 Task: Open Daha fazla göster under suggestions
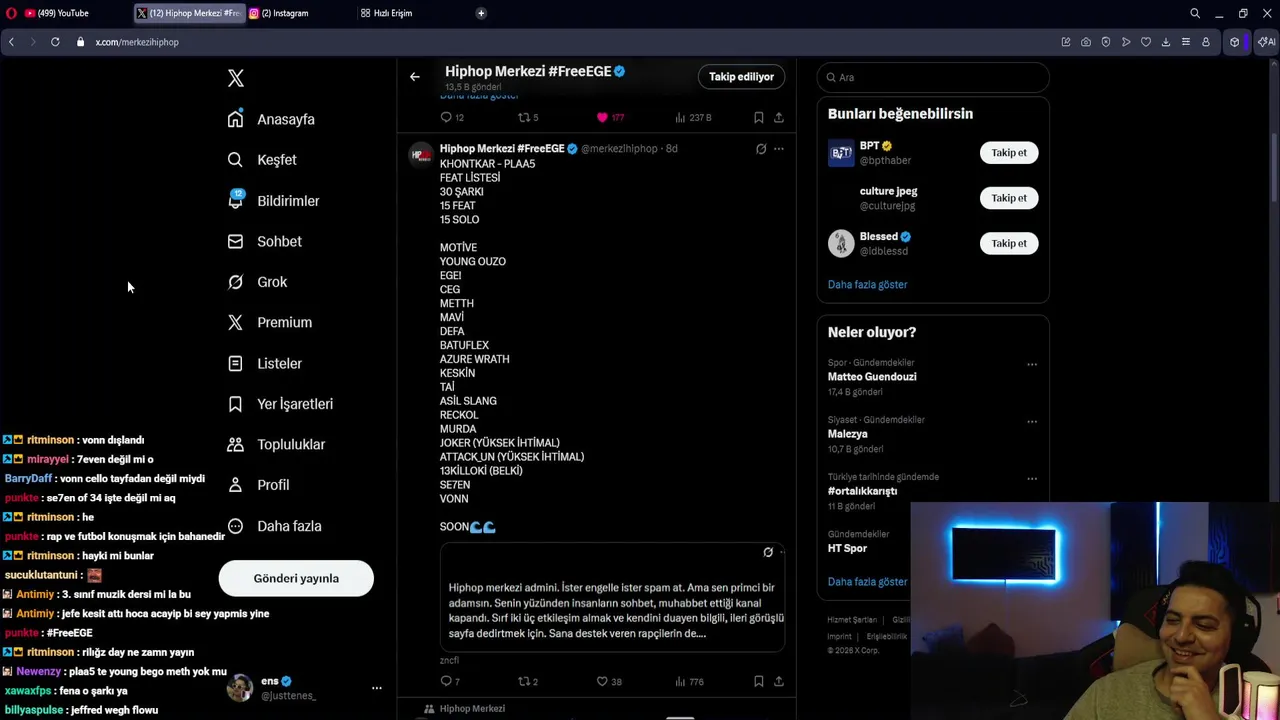pos(867,284)
